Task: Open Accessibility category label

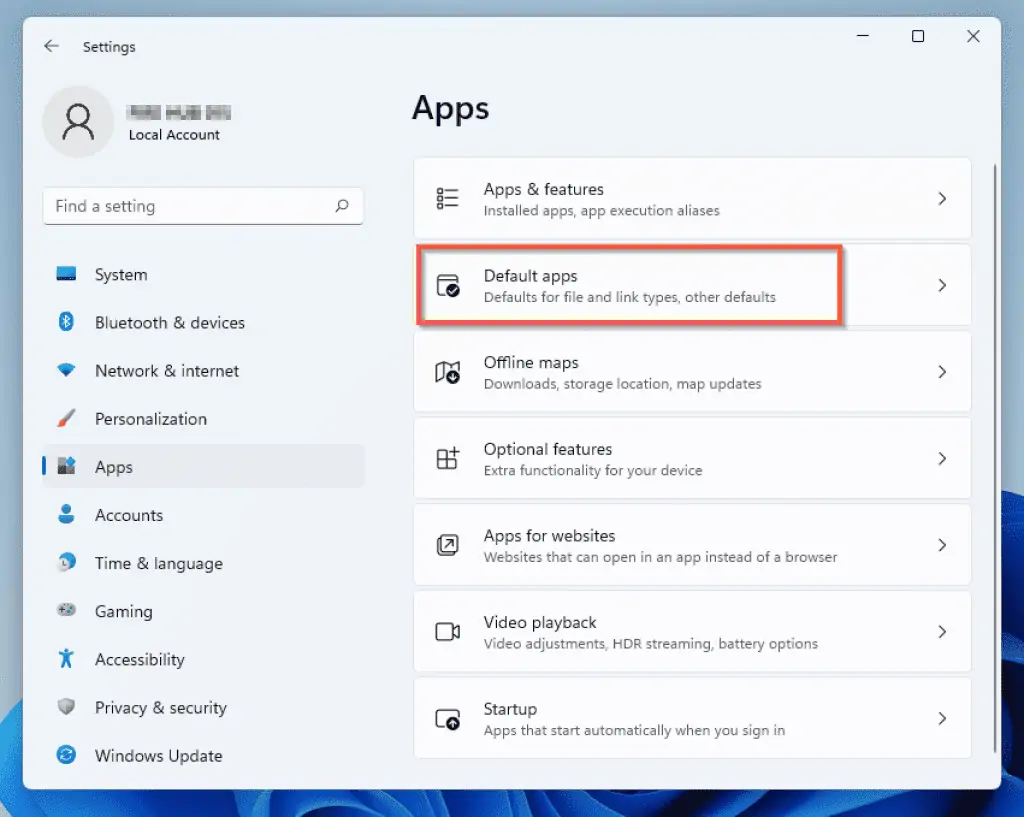Action: 140,660
